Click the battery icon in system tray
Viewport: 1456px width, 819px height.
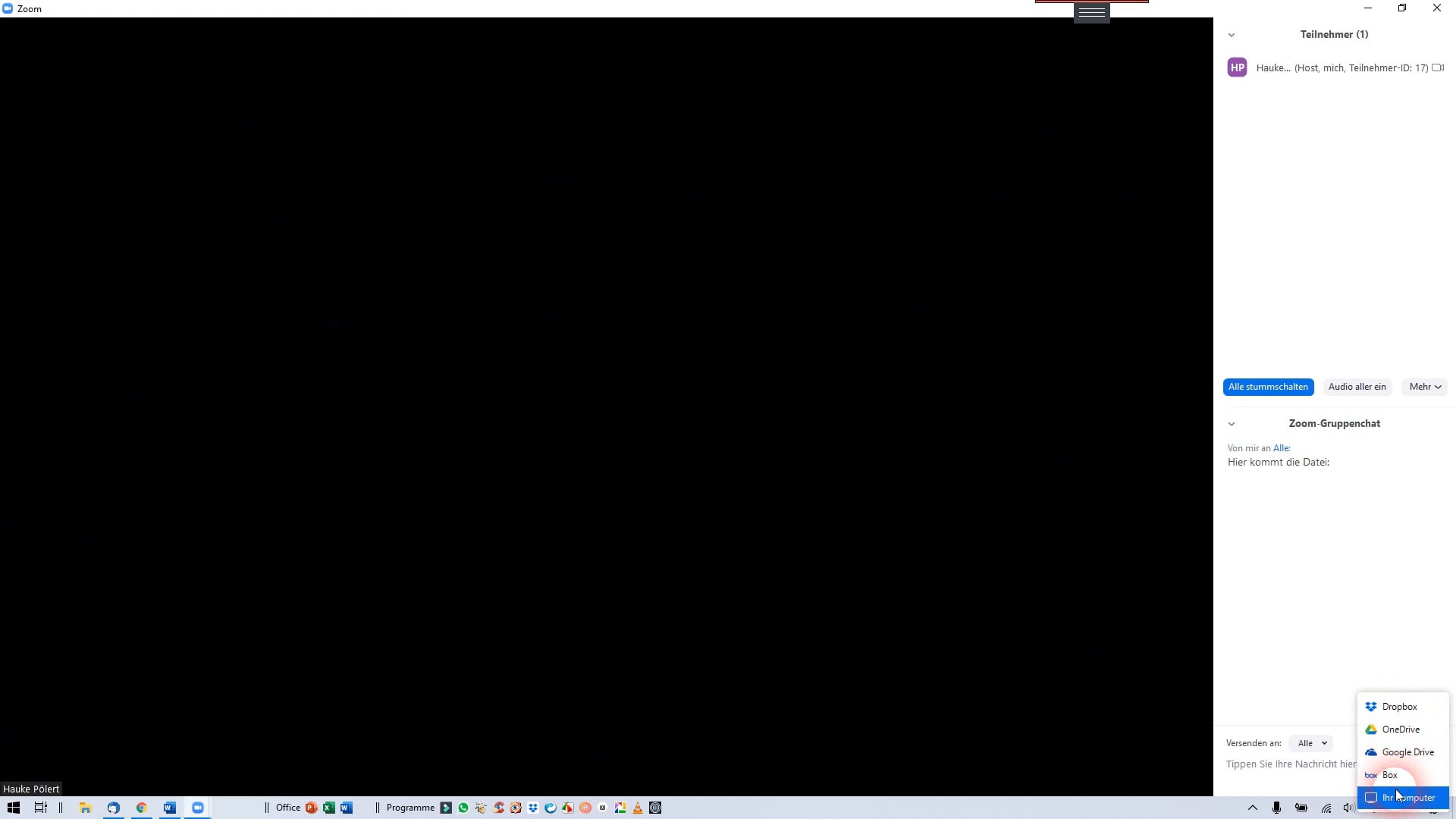[x=1301, y=808]
